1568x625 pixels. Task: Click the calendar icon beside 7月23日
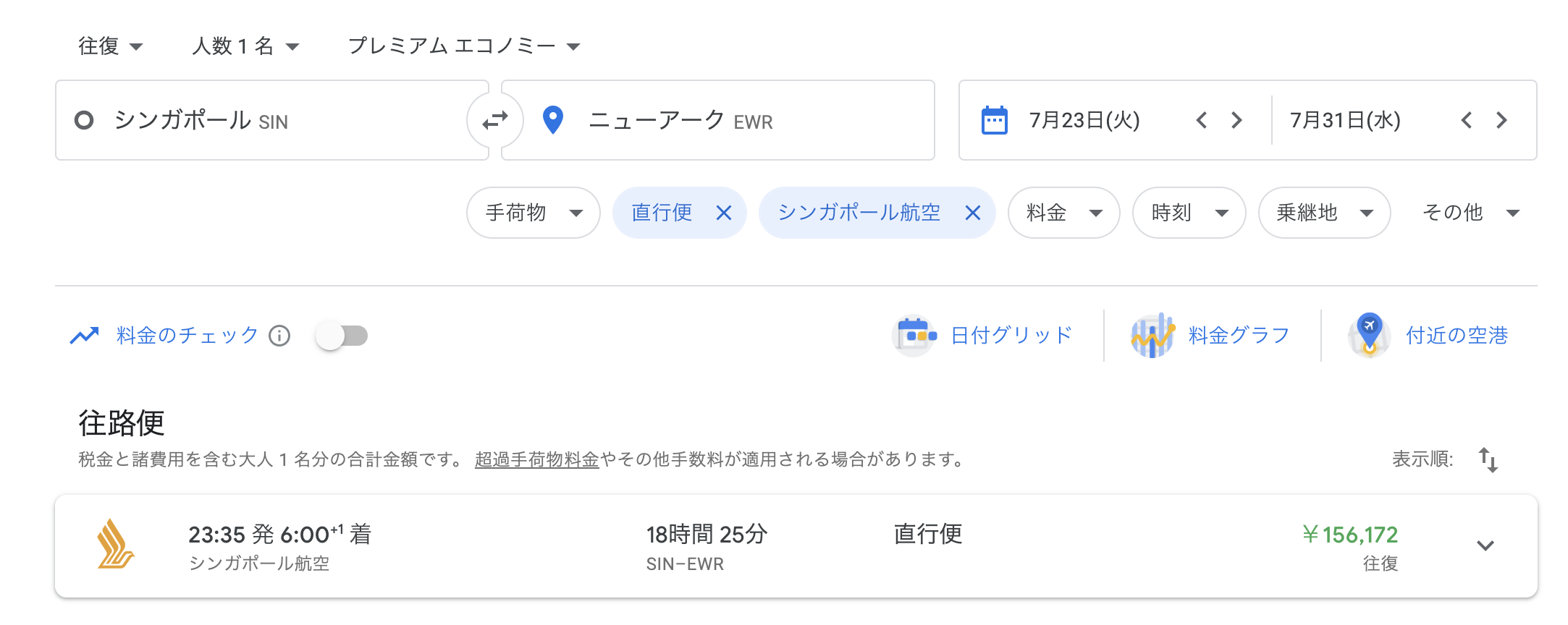click(x=994, y=120)
